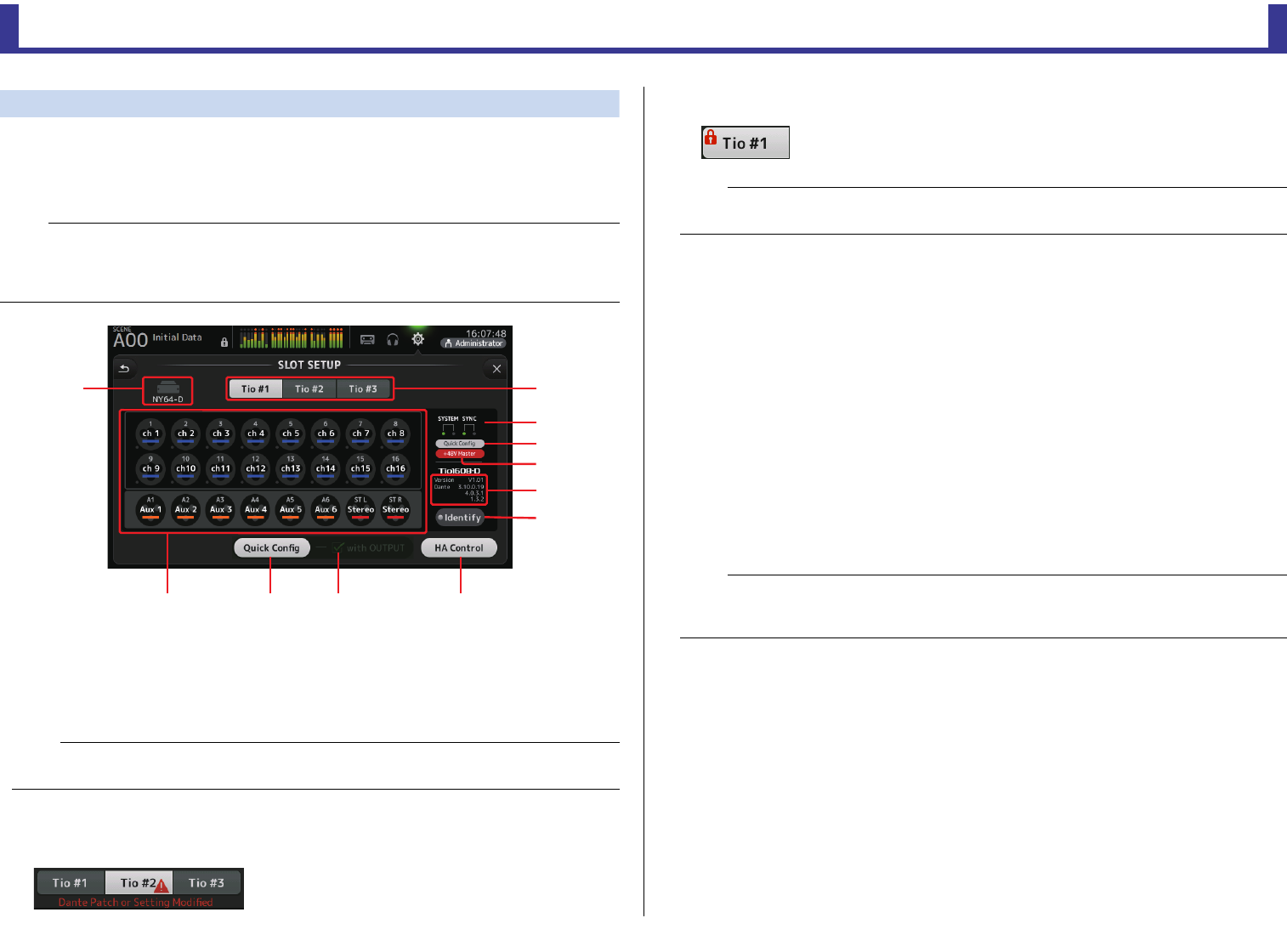Tap the red +48V Master indicator

[460, 454]
